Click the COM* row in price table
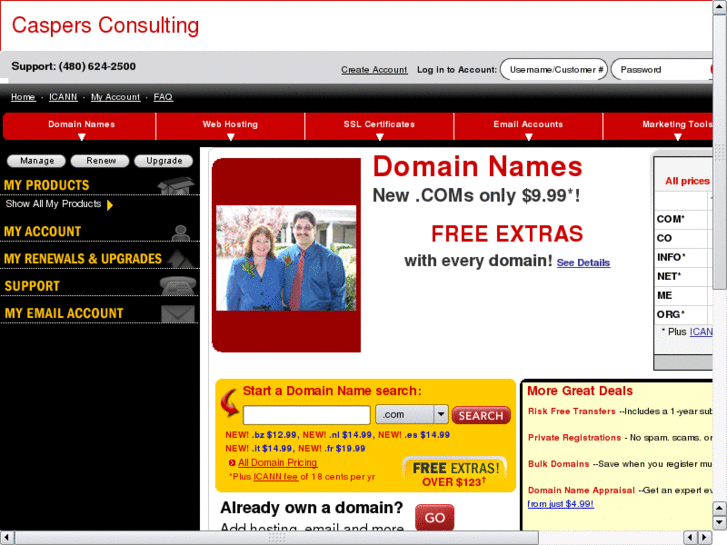The width and height of the screenshot is (727, 545). pos(683,219)
